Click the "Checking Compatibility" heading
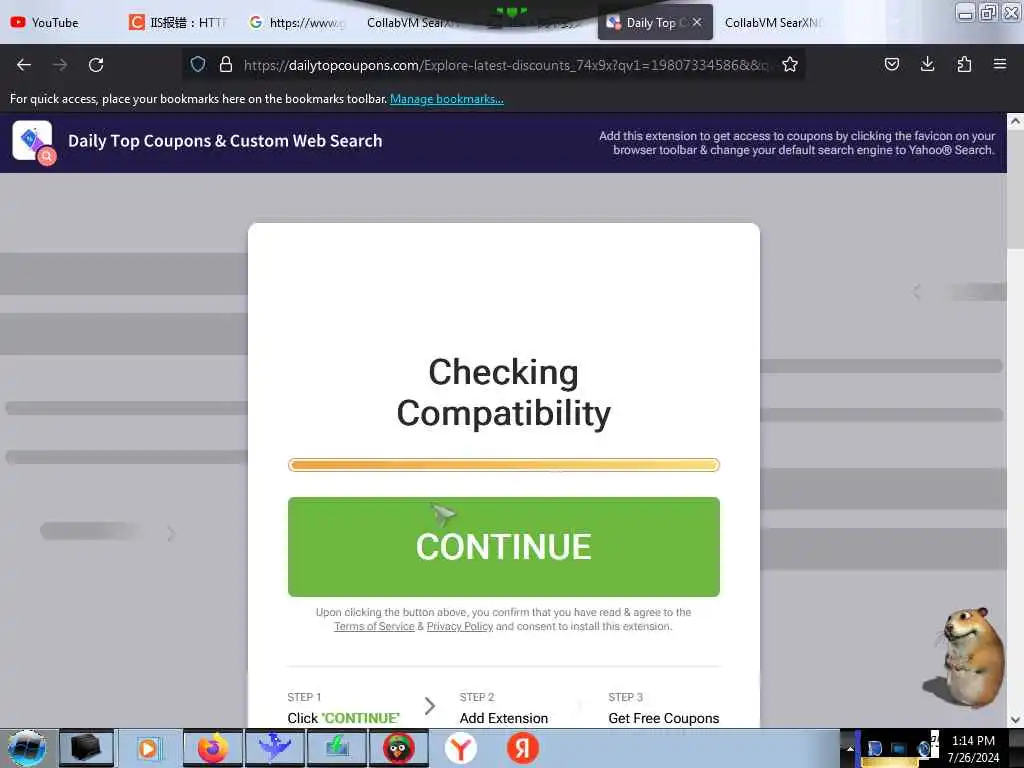The image size is (1024, 768). point(504,392)
